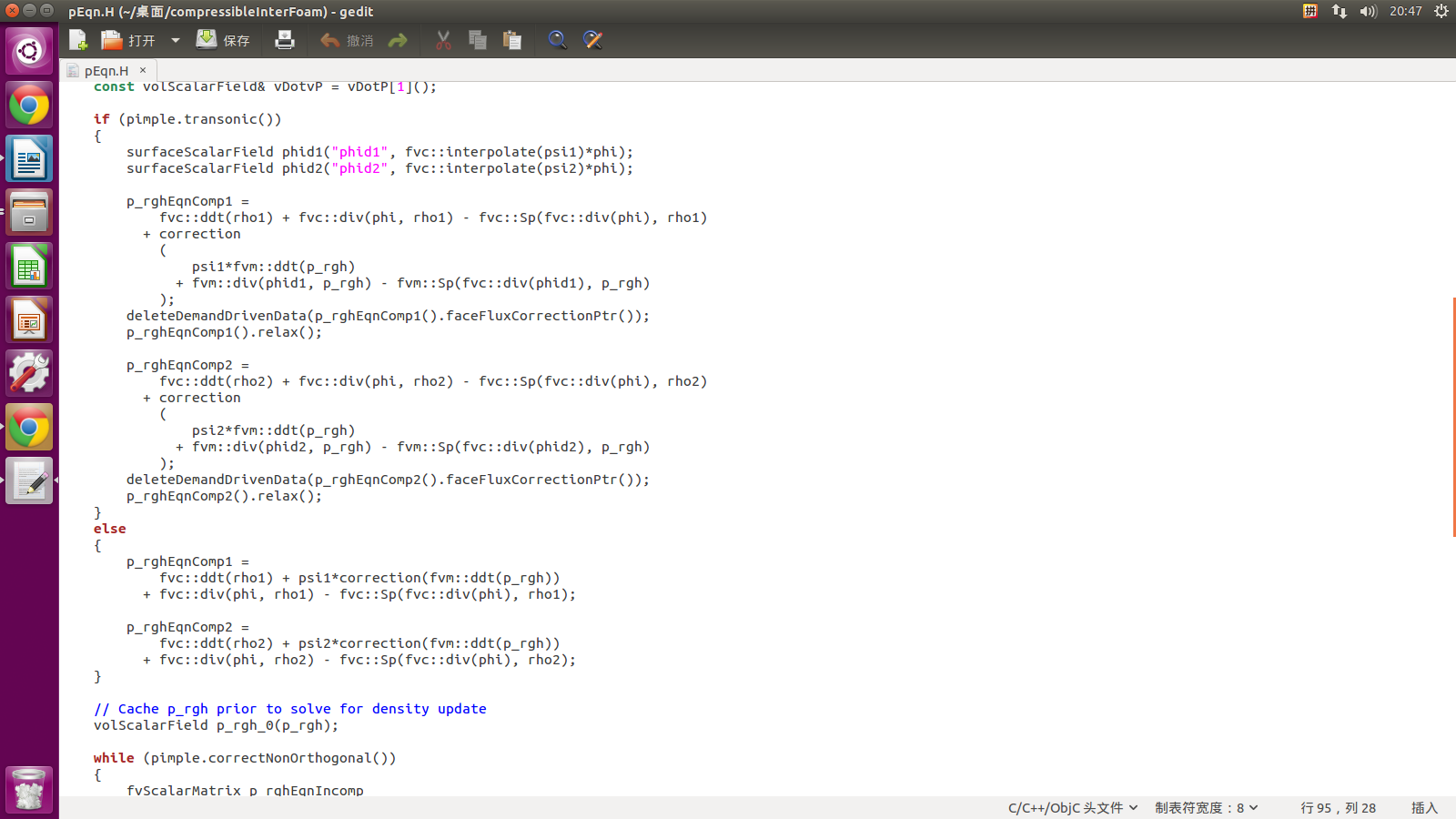Undo the last edit
The height and width of the screenshot is (819, 1456).
pos(347,40)
